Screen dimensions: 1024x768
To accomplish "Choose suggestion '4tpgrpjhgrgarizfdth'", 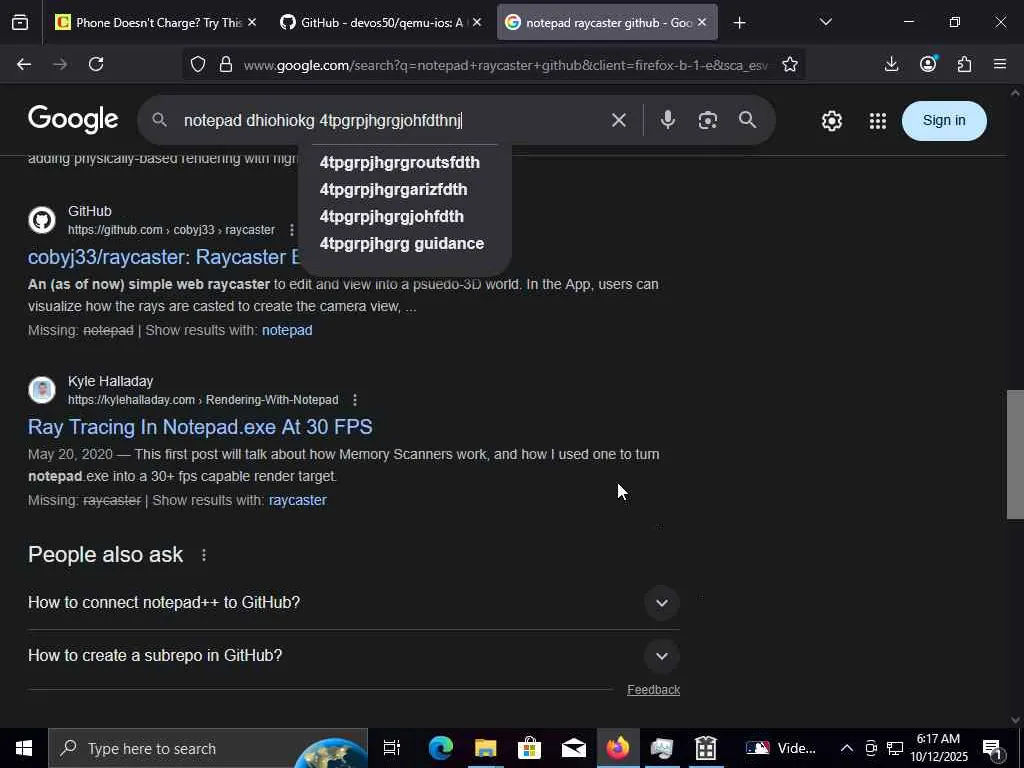I will coord(393,189).
